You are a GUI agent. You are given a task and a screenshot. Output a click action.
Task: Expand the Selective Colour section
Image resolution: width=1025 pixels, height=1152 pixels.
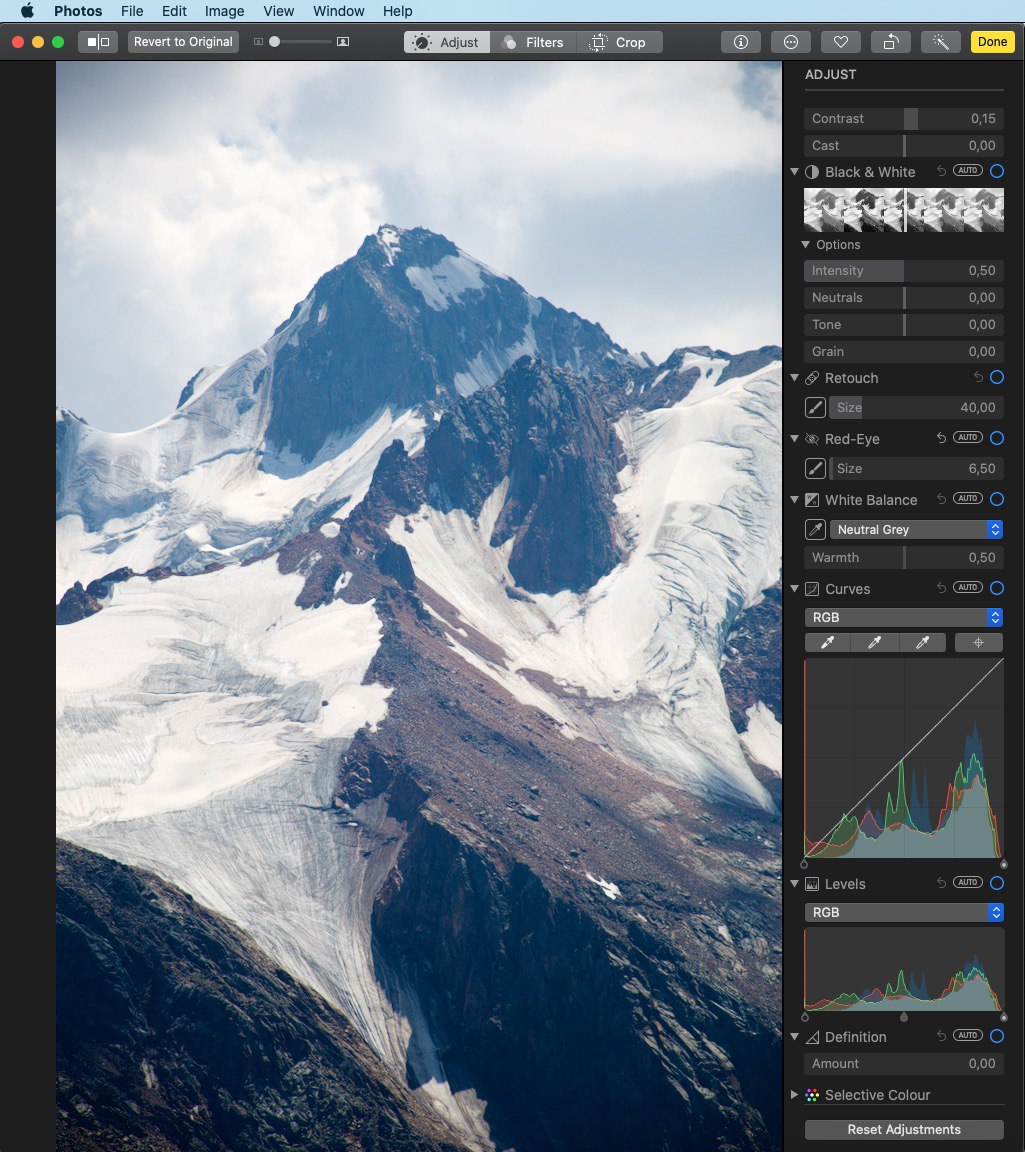(x=794, y=1095)
